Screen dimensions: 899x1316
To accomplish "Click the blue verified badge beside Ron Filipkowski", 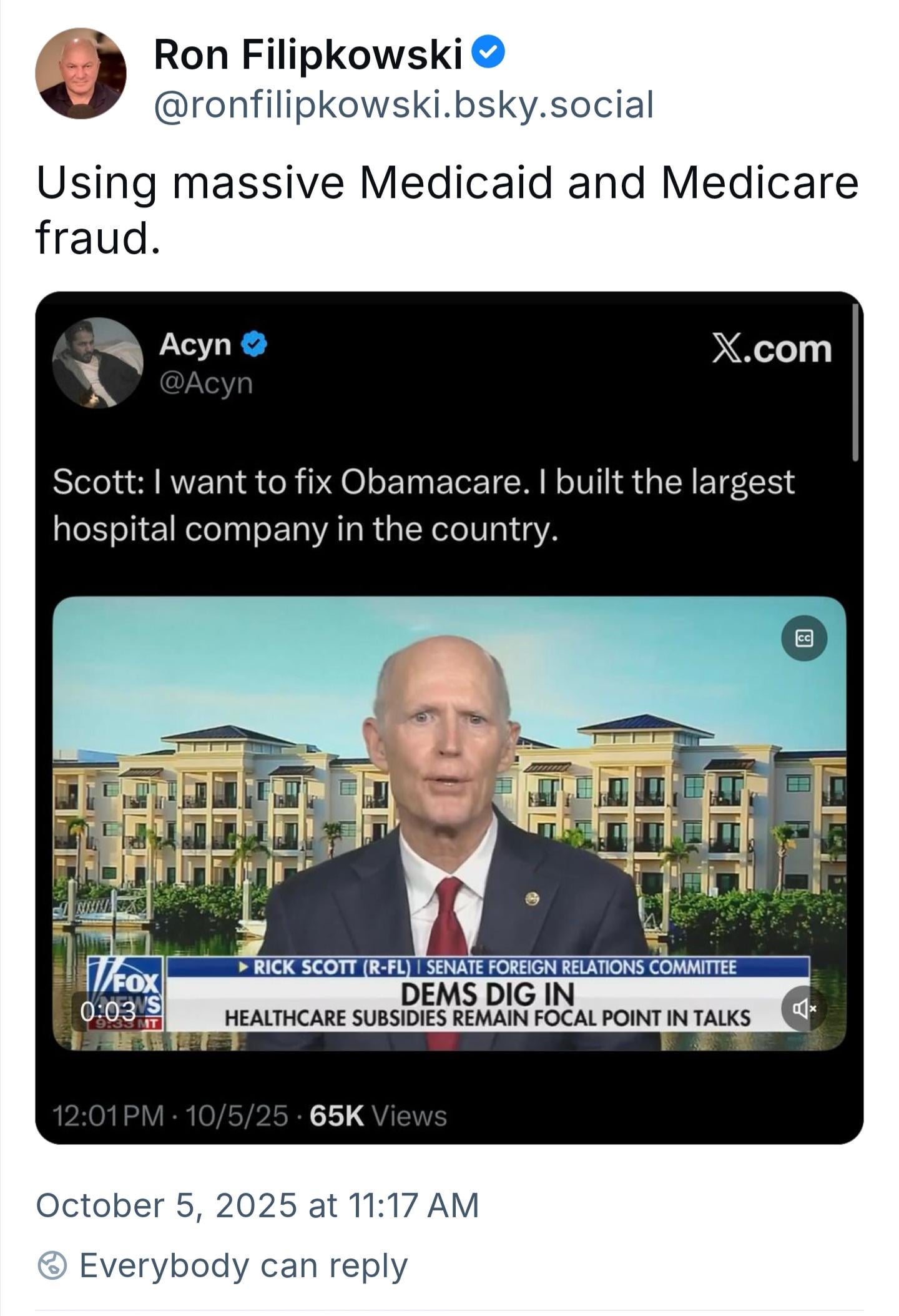I will pyautogui.click(x=488, y=53).
